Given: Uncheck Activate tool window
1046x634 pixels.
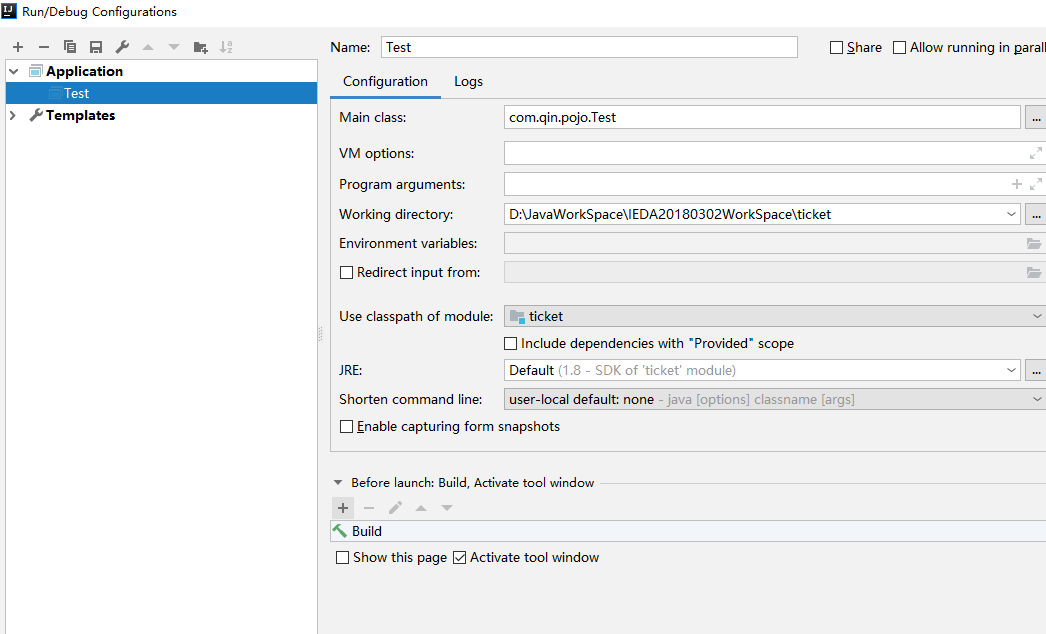Looking at the screenshot, I should click(x=460, y=558).
